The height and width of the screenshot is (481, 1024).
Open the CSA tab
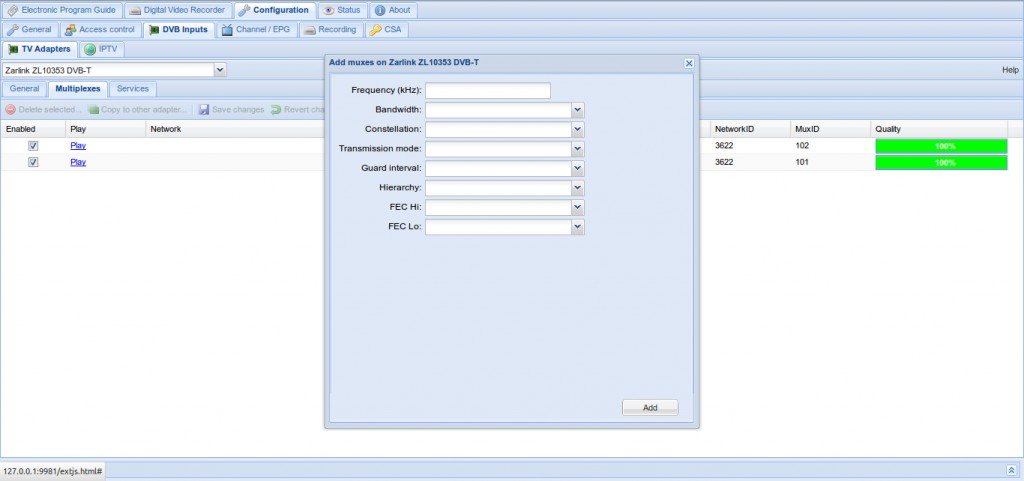387,29
